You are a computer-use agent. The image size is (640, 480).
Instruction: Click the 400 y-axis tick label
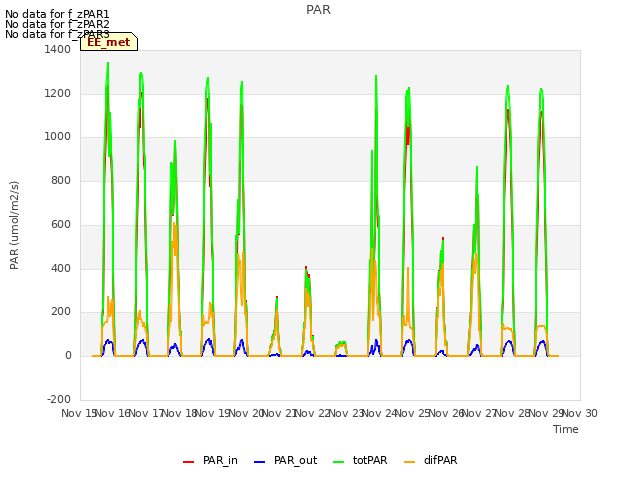point(61,268)
